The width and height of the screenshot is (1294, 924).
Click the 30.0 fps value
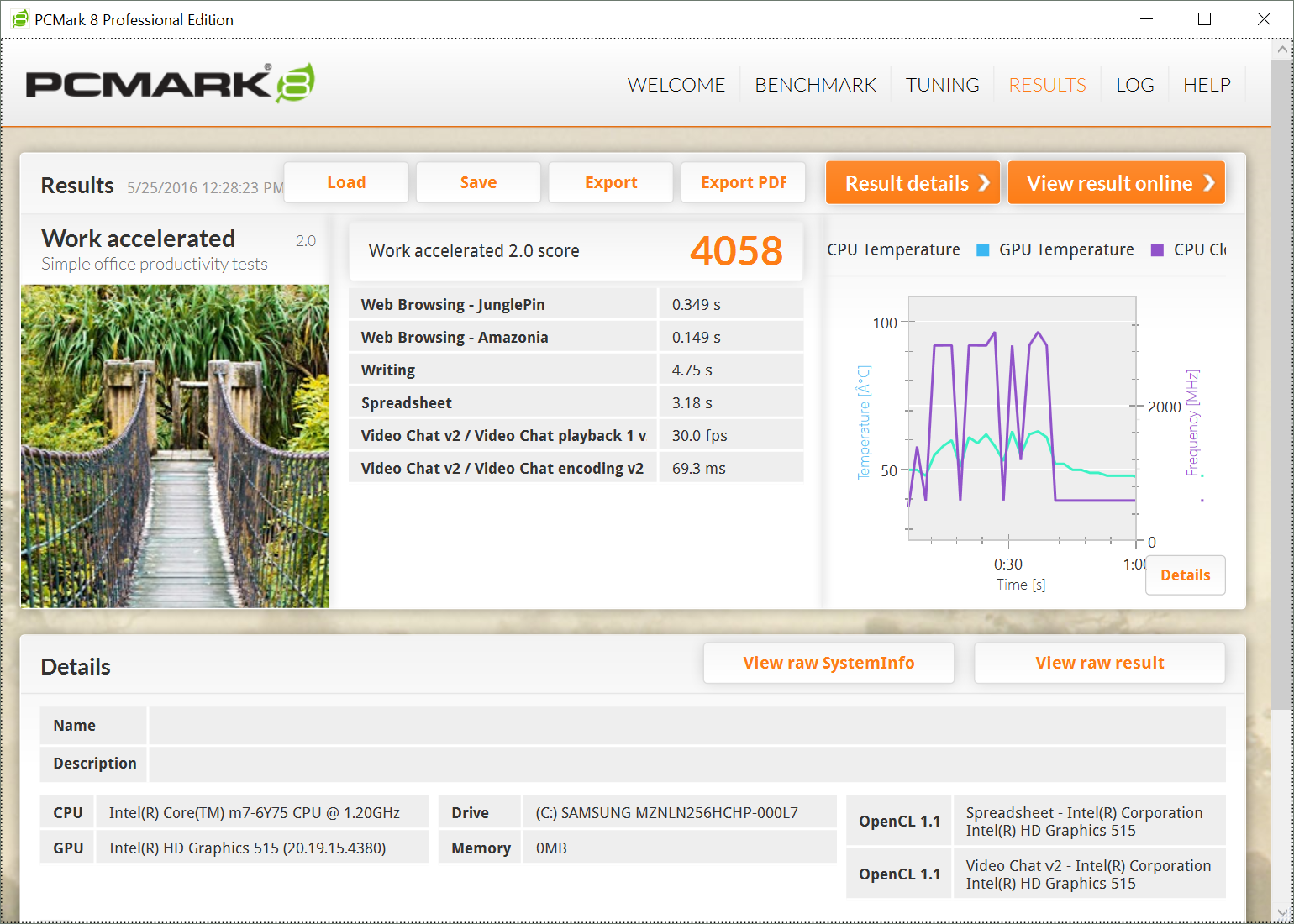[x=699, y=435]
